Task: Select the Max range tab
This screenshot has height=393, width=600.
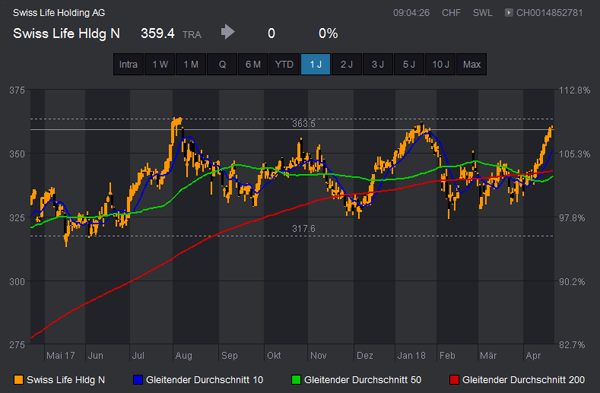Action: [x=472, y=64]
